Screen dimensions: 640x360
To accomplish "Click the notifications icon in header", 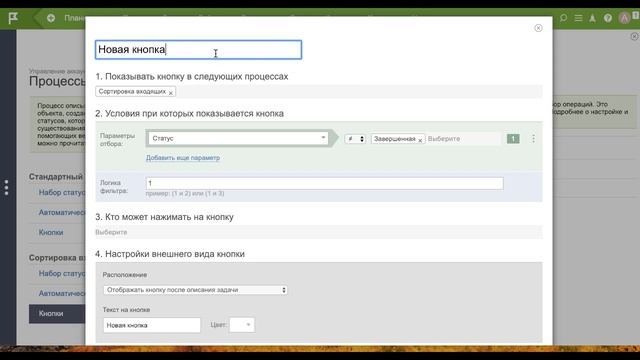I will pyautogui.click(x=592, y=18).
